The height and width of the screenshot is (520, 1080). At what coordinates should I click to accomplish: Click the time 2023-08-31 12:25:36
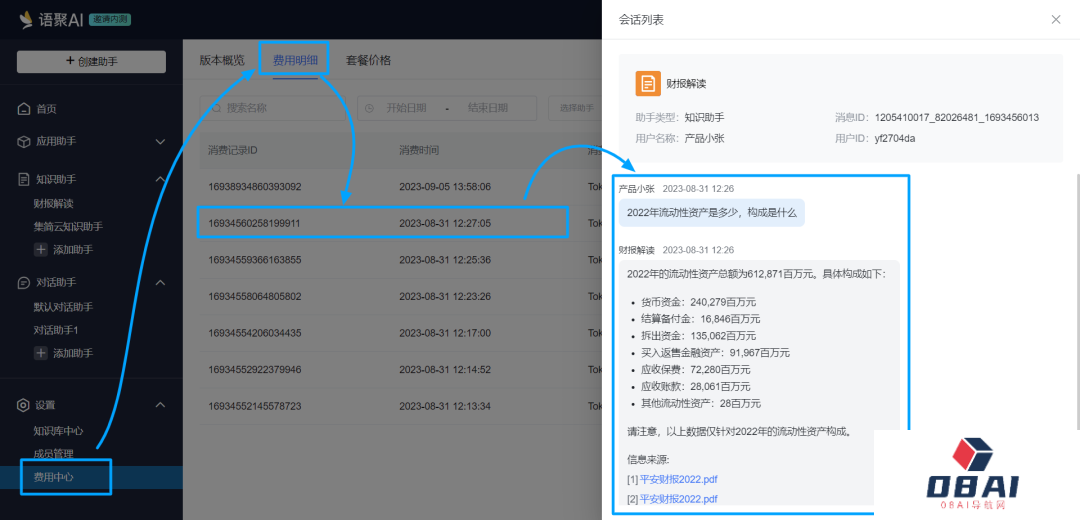pyautogui.click(x=445, y=260)
